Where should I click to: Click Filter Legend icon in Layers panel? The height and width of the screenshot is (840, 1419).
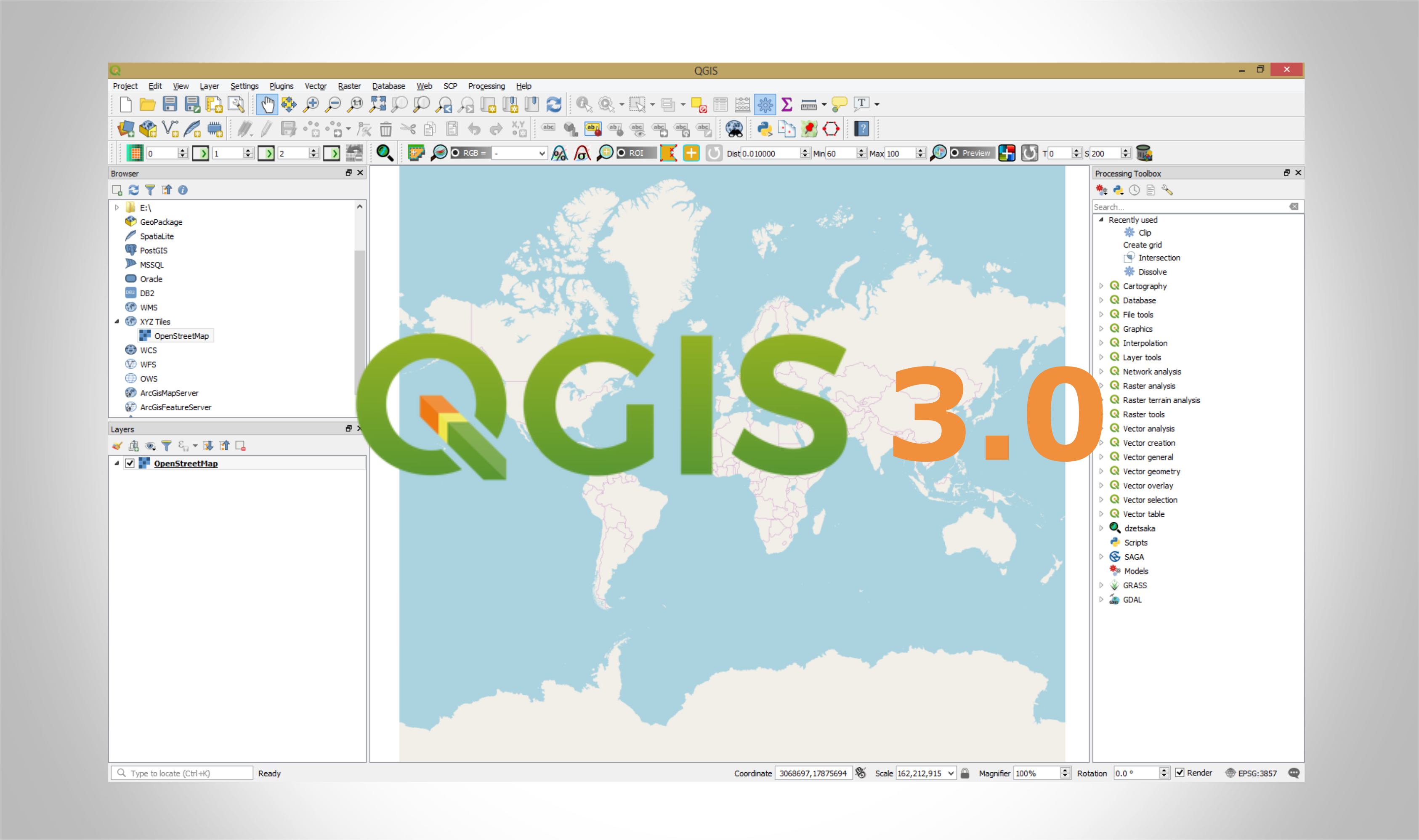[x=166, y=446]
